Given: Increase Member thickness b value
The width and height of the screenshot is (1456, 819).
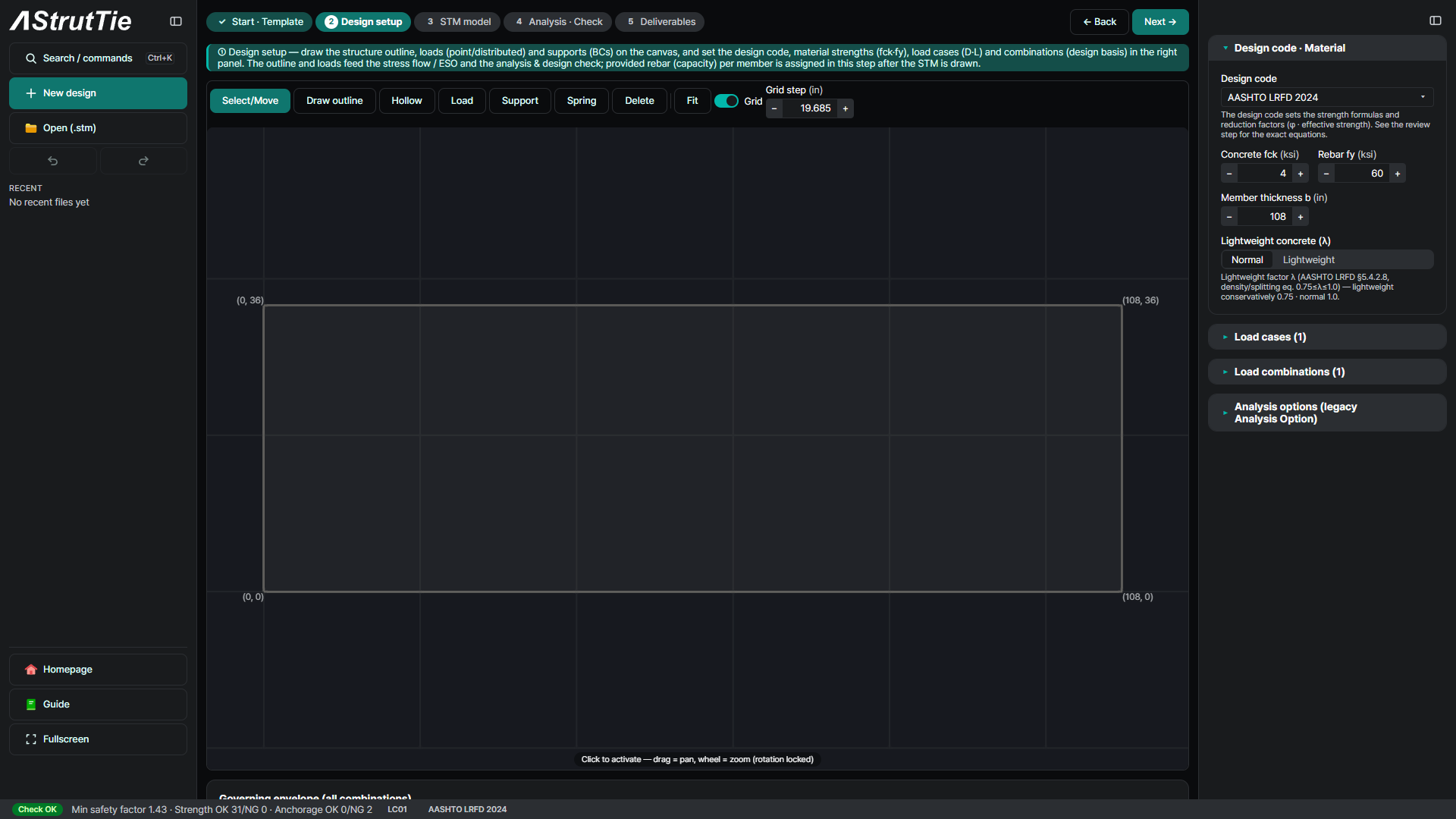Looking at the screenshot, I should pos(1301,217).
